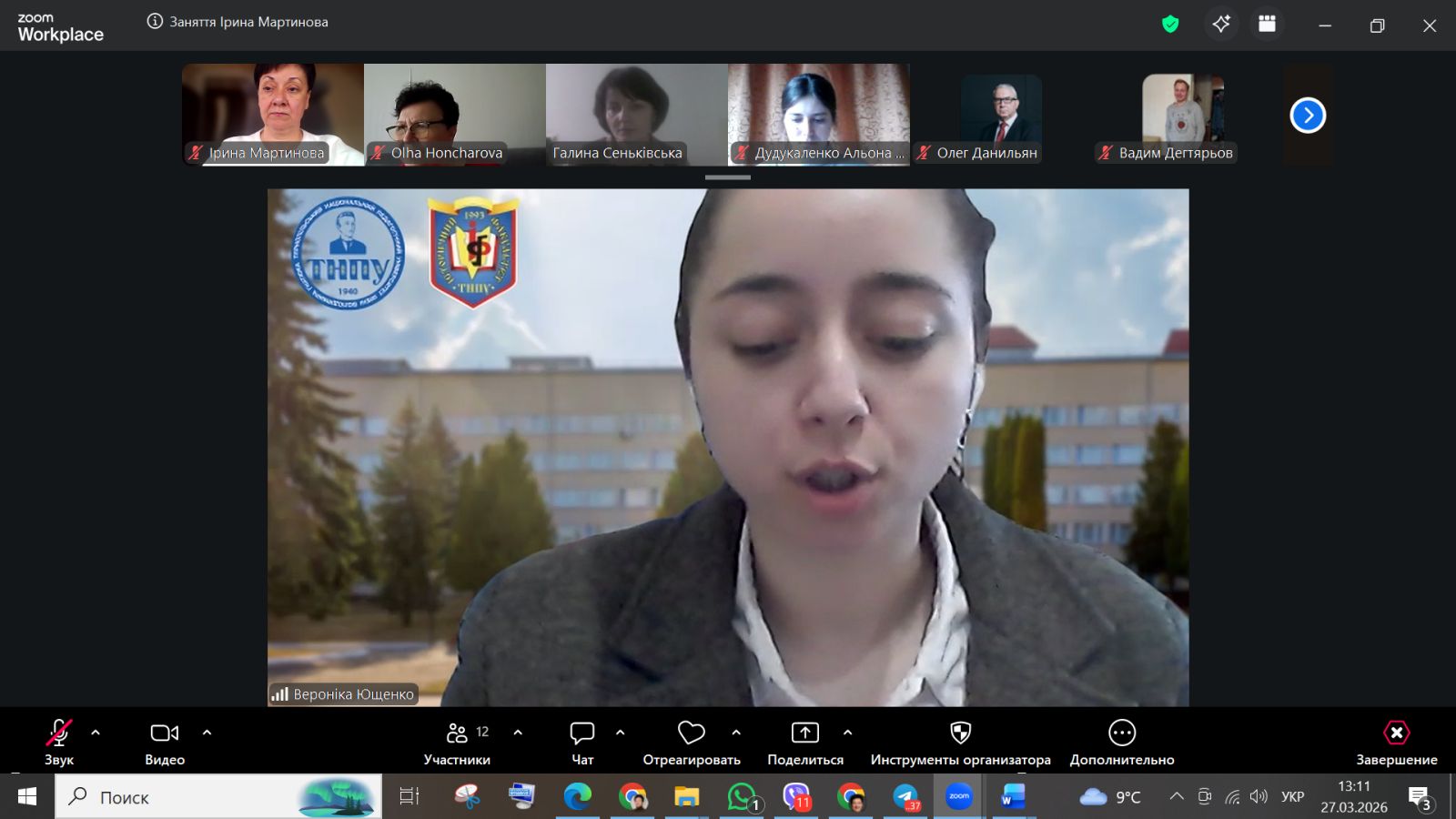This screenshot has width=1456, height=819.
Task: Expand the chevron next to Участники
Action: coord(518,733)
